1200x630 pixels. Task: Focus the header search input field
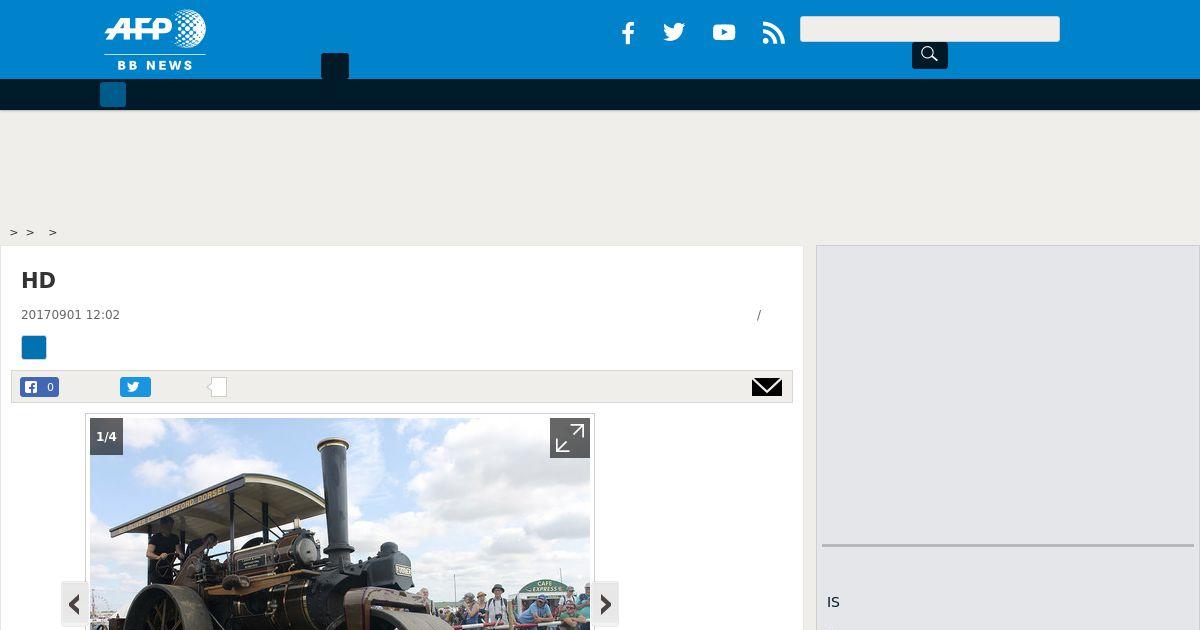click(x=930, y=29)
